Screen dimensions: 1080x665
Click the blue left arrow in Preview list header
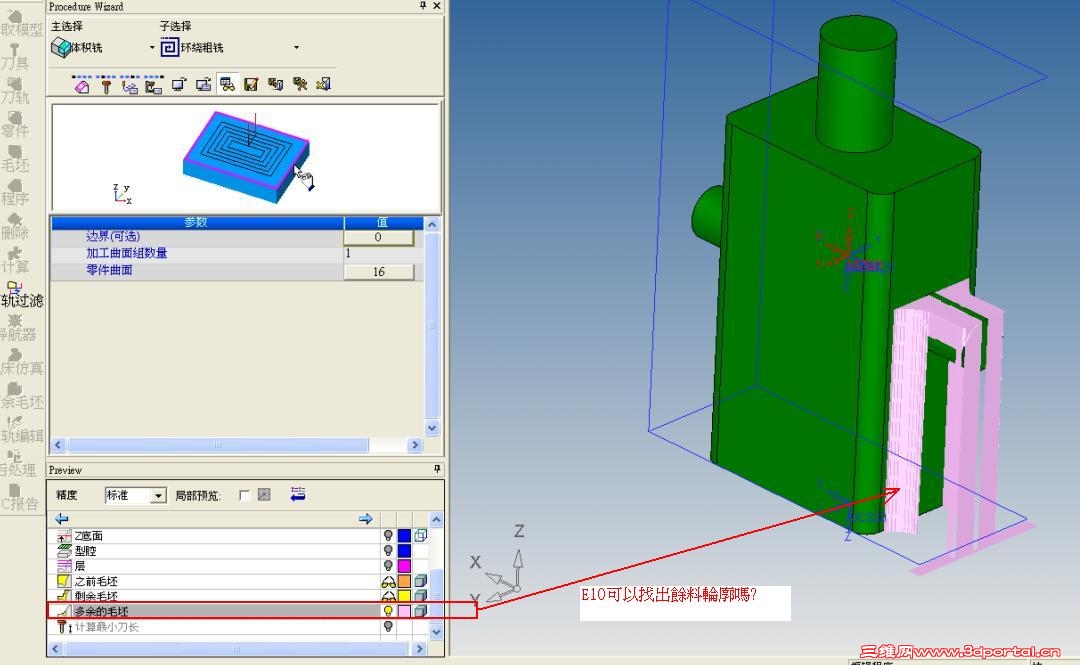pyautogui.click(x=61, y=518)
